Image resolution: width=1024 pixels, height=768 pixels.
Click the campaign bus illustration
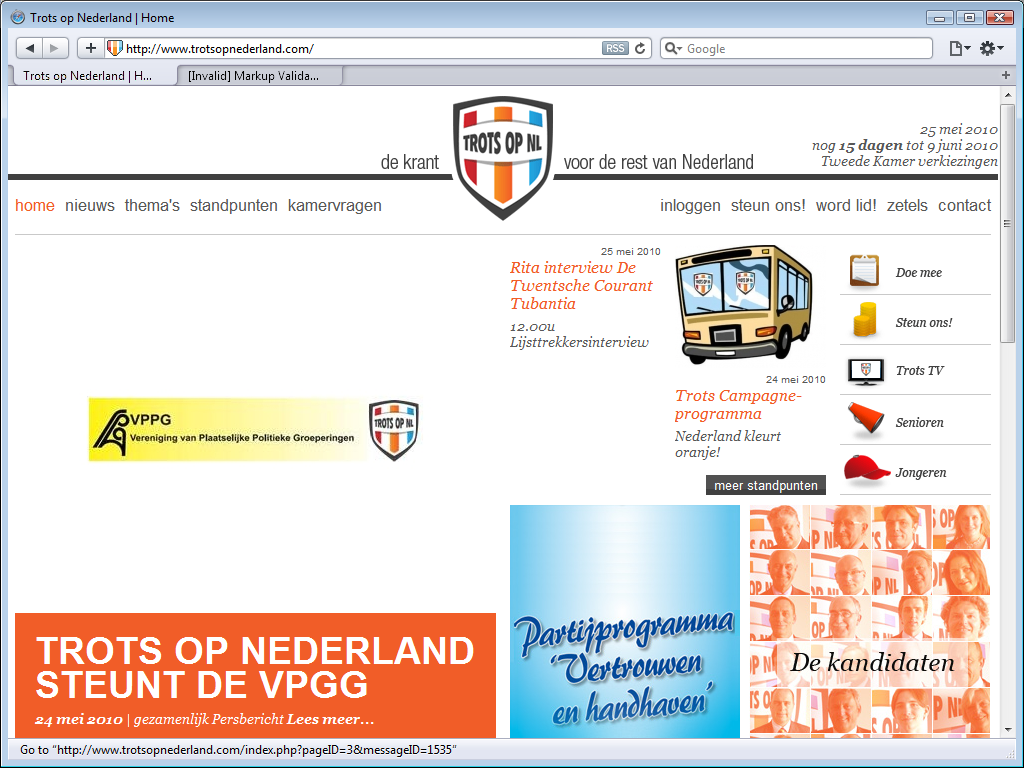744,304
